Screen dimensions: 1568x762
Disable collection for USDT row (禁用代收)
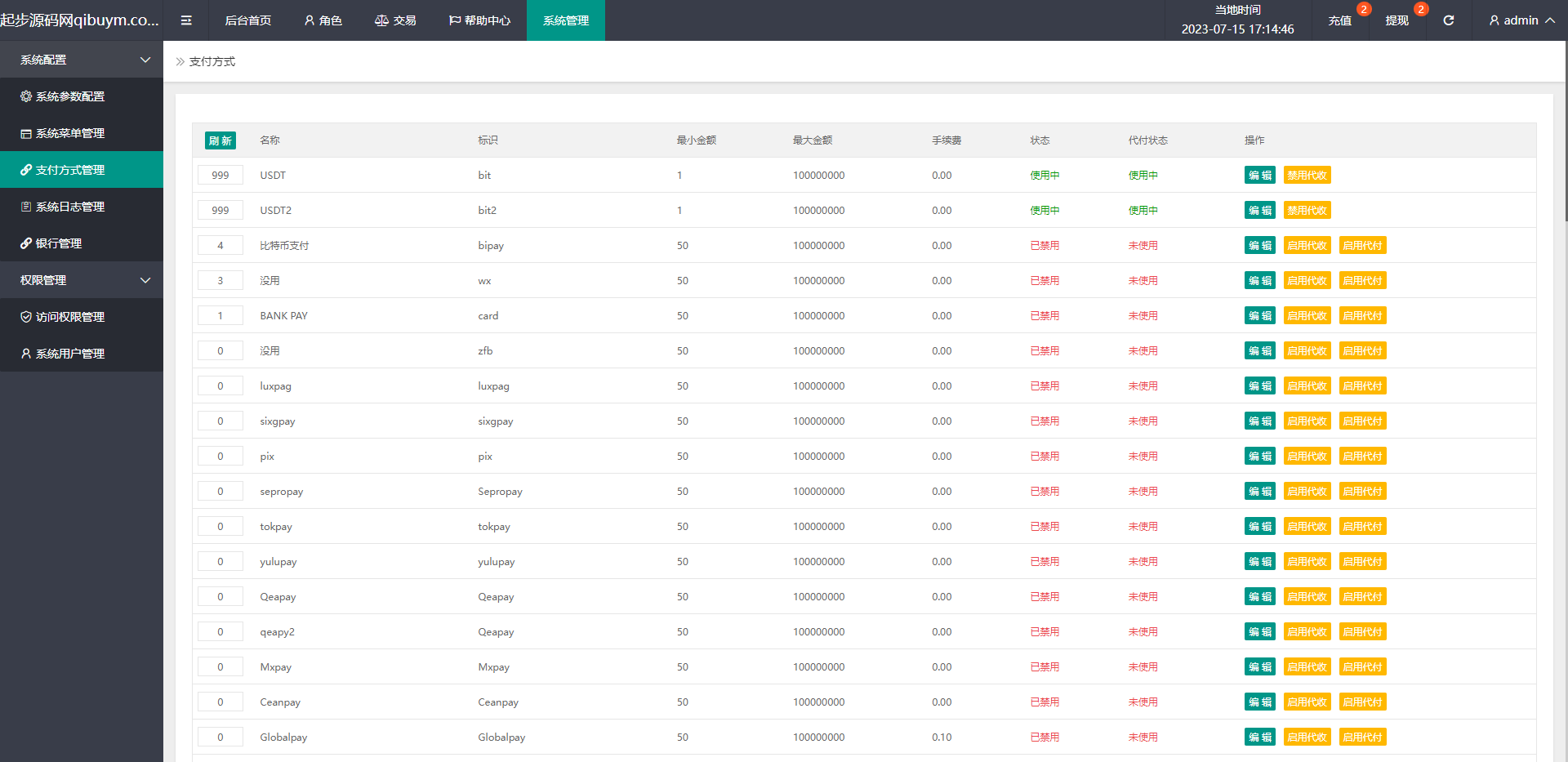[x=1307, y=176]
